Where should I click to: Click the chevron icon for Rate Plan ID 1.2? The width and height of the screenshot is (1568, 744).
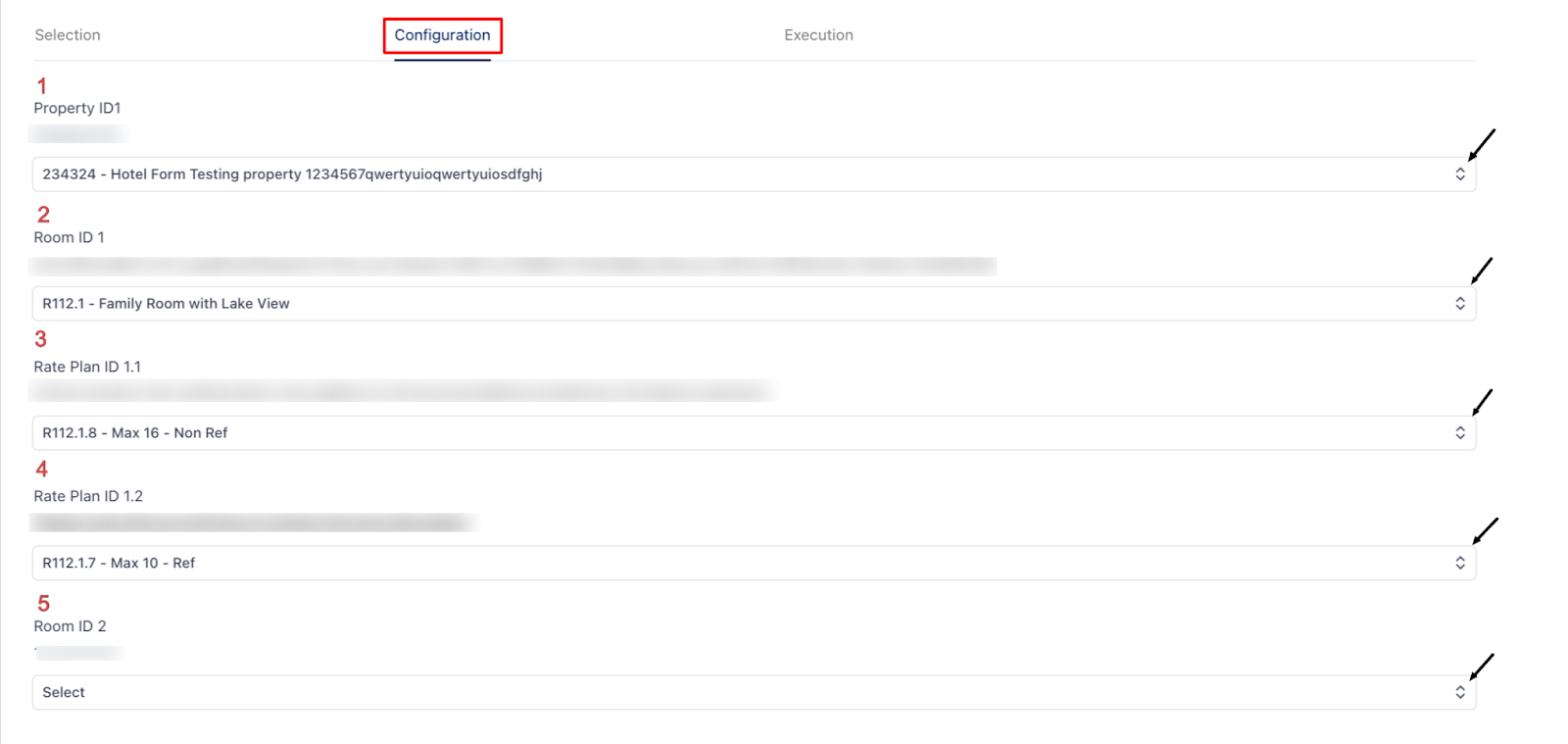pyautogui.click(x=1459, y=563)
